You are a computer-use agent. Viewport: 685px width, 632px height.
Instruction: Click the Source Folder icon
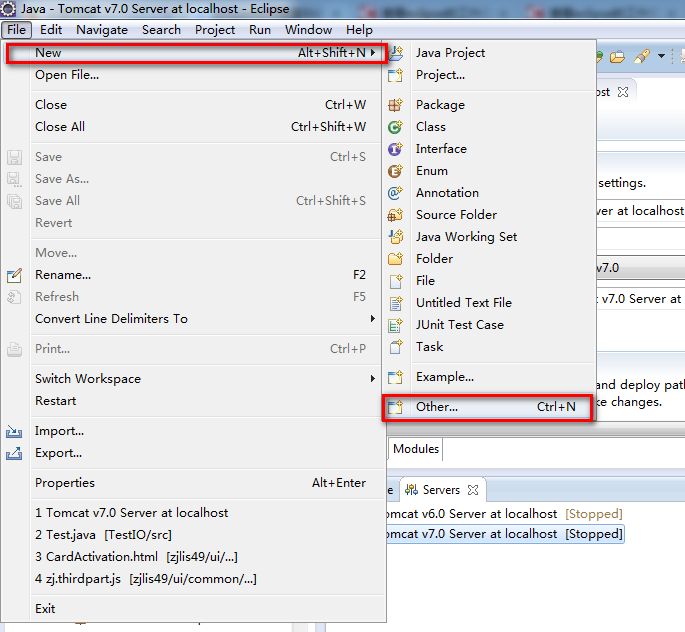pyautogui.click(x=396, y=215)
